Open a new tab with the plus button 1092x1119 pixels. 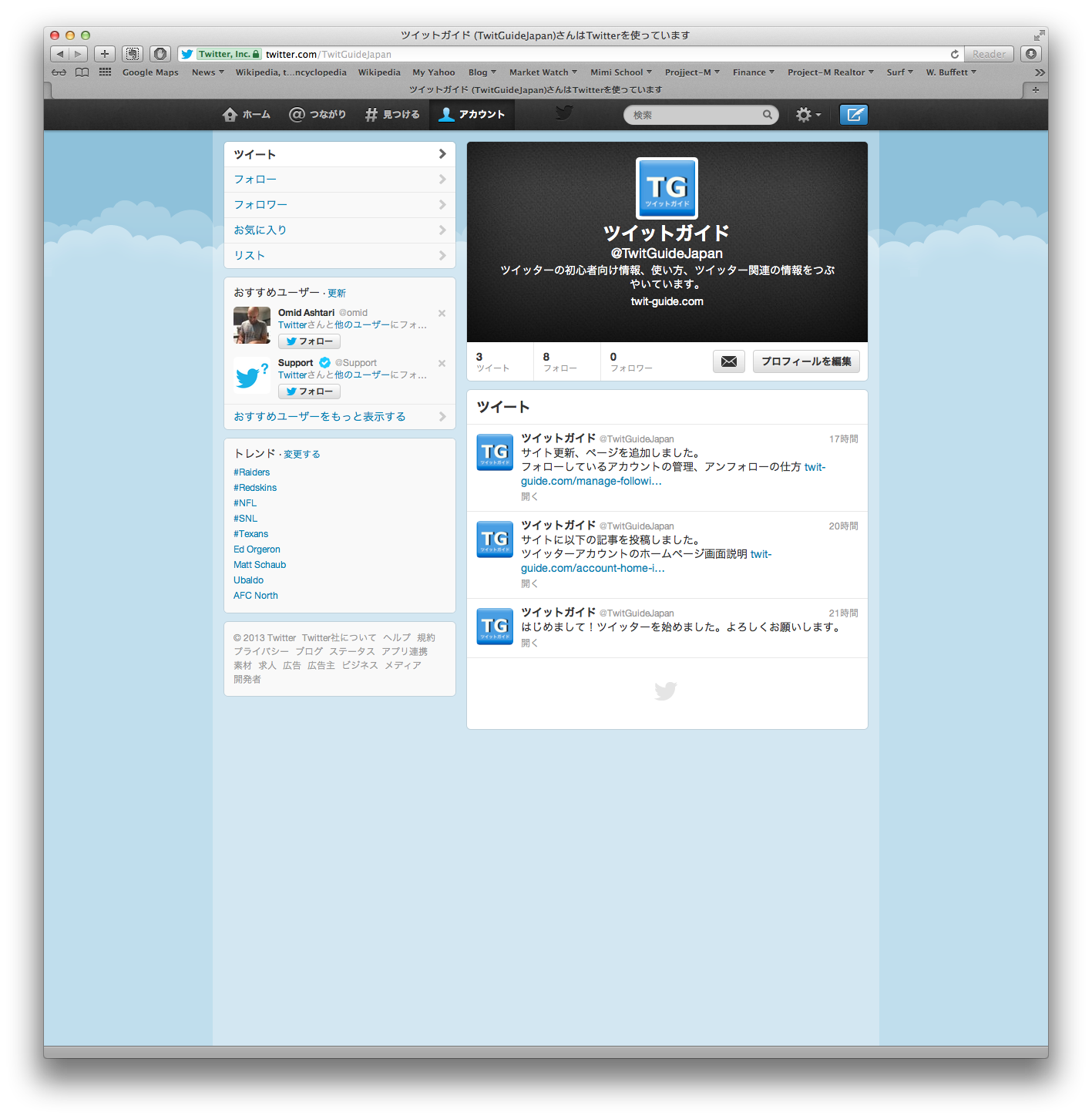(1035, 89)
